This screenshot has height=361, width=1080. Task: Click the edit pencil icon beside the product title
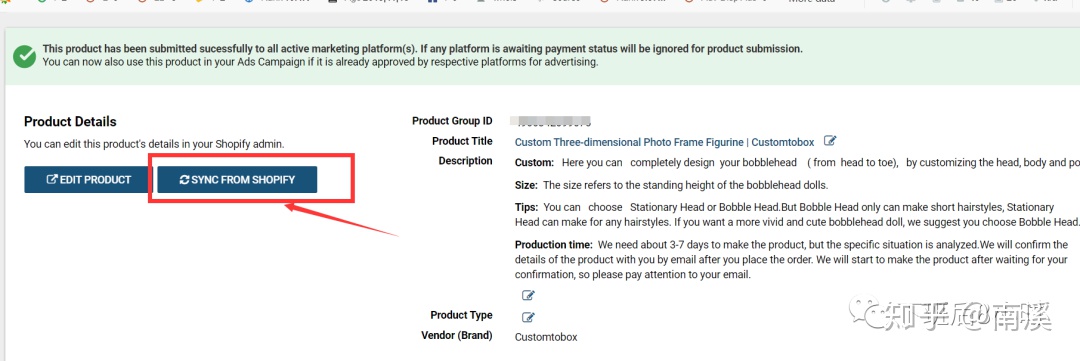tap(830, 141)
